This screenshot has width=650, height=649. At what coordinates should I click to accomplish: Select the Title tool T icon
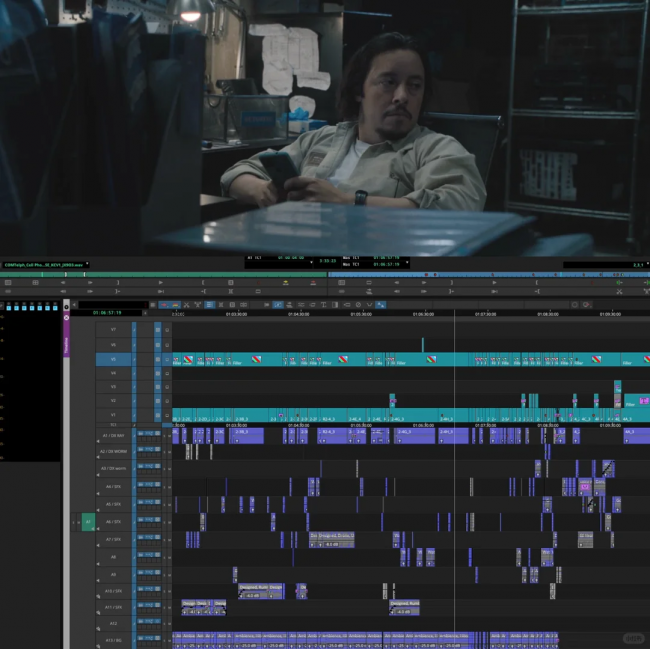(323, 305)
